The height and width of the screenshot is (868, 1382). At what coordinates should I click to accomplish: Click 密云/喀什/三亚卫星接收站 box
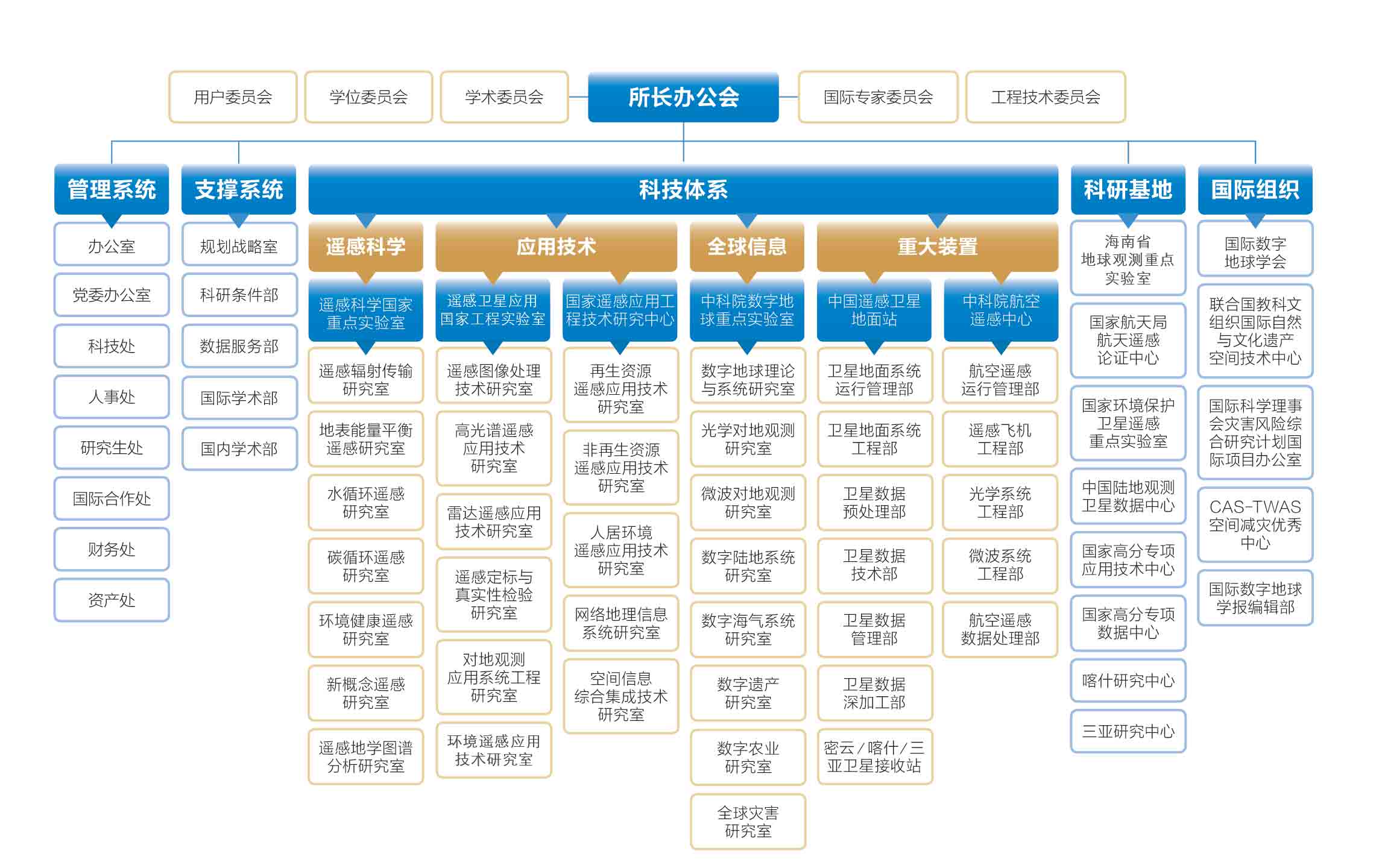tap(874, 756)
